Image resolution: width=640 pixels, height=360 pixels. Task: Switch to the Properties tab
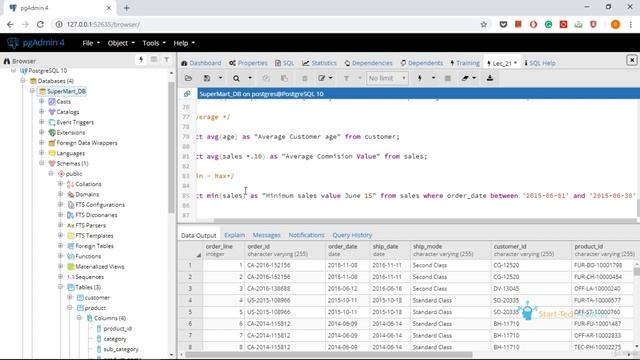248,63
